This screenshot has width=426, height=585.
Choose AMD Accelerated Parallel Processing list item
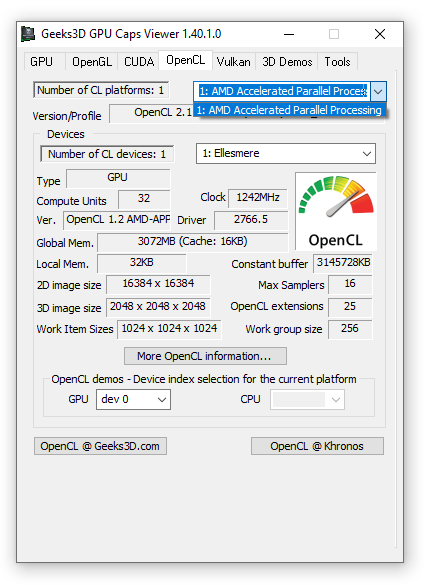289,110
